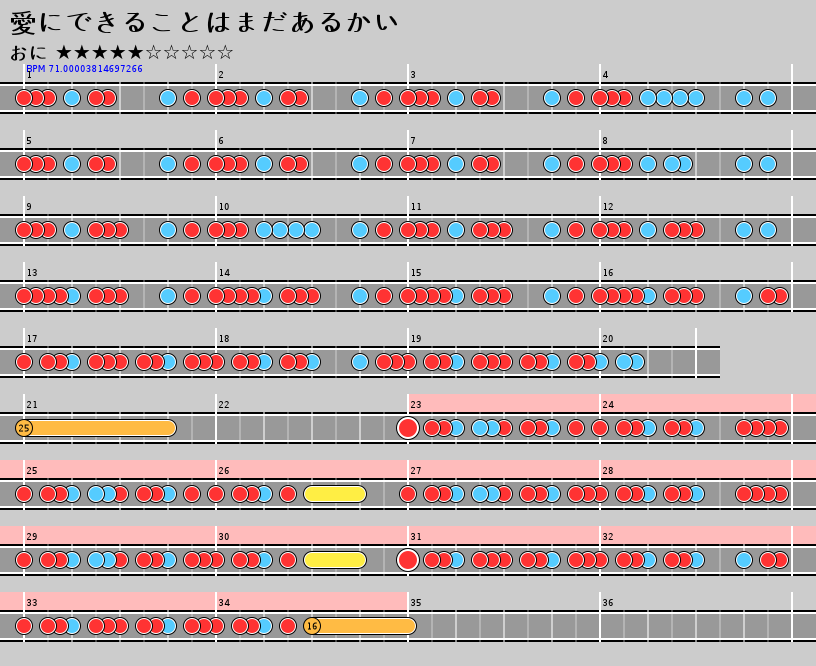Click the first red note in measure 1
The width and height of the screenshot is (816, 666).
[x=24, y=98]
